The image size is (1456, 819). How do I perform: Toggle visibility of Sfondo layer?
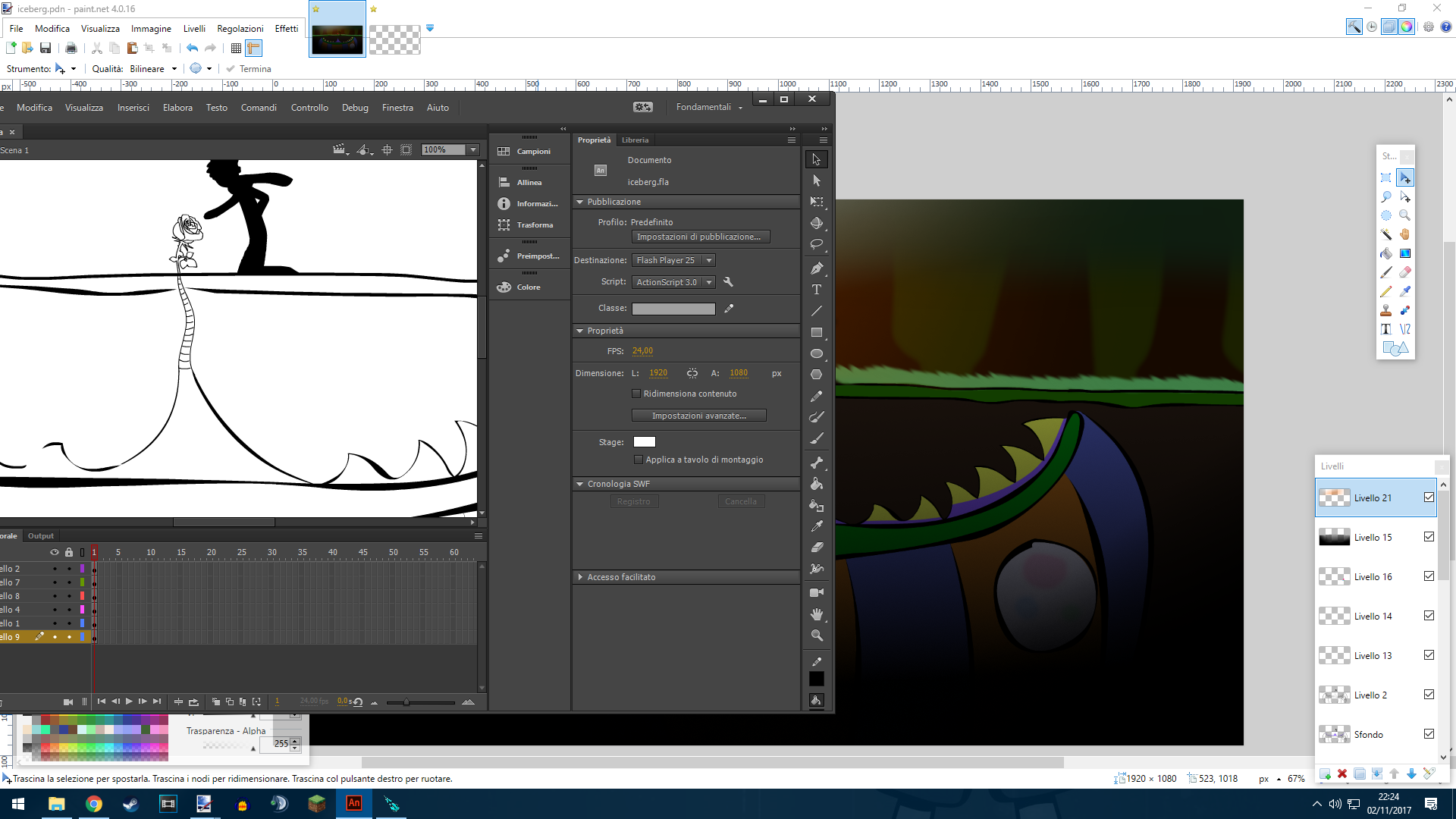tap(1429, 734)
